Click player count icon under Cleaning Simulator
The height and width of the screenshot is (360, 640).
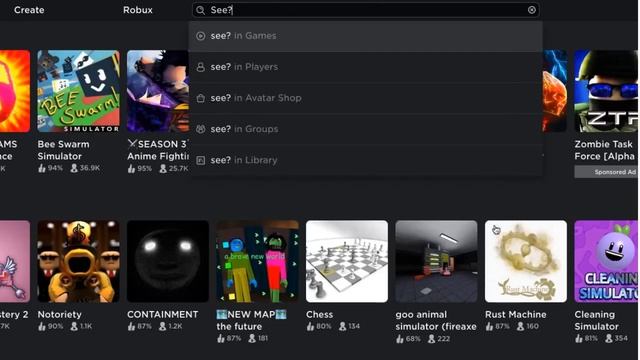tap(609, 338)
